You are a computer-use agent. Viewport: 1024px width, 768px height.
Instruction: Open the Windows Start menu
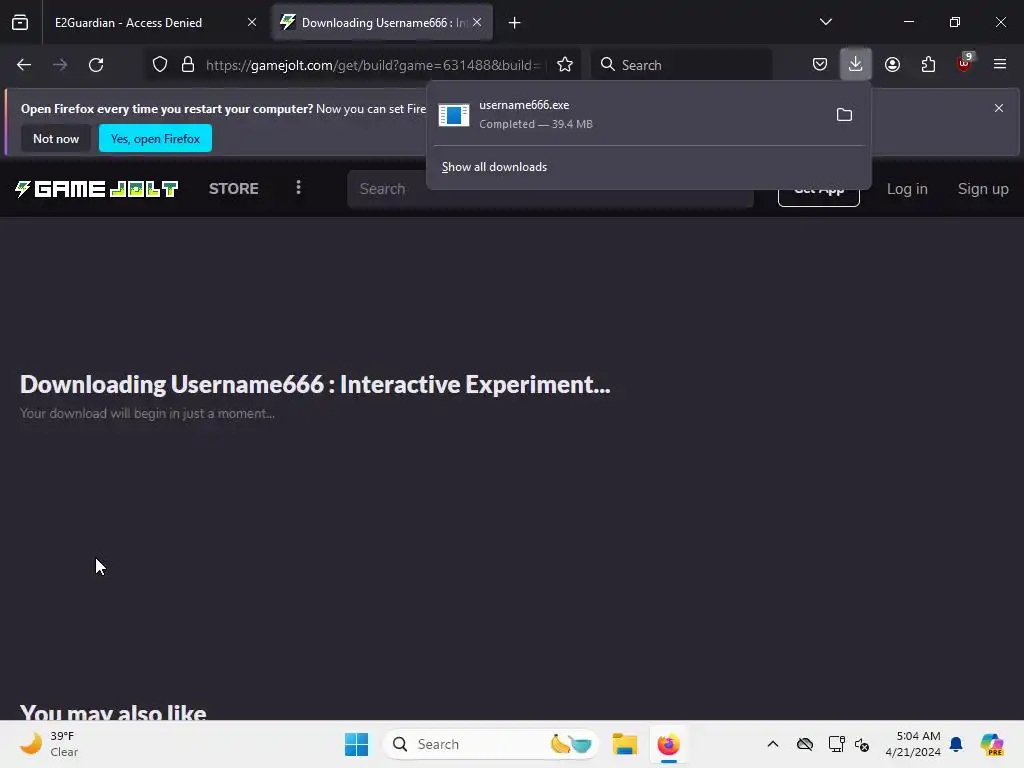[357, 744]
